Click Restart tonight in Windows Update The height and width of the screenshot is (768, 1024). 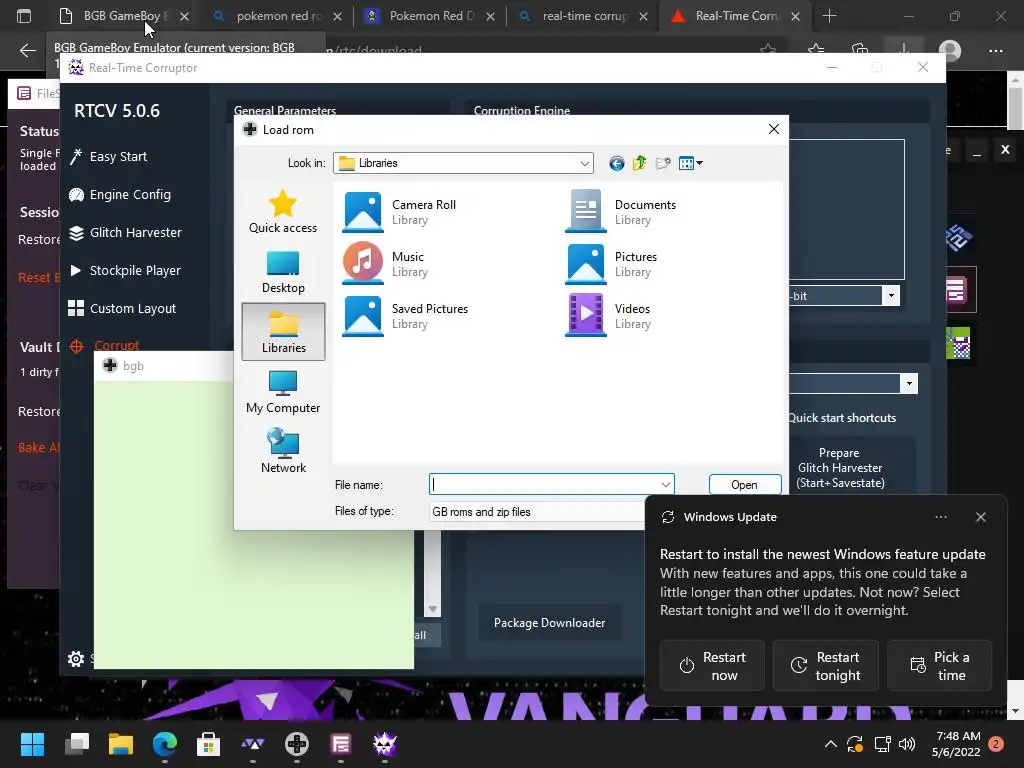(x=825, y=665)
